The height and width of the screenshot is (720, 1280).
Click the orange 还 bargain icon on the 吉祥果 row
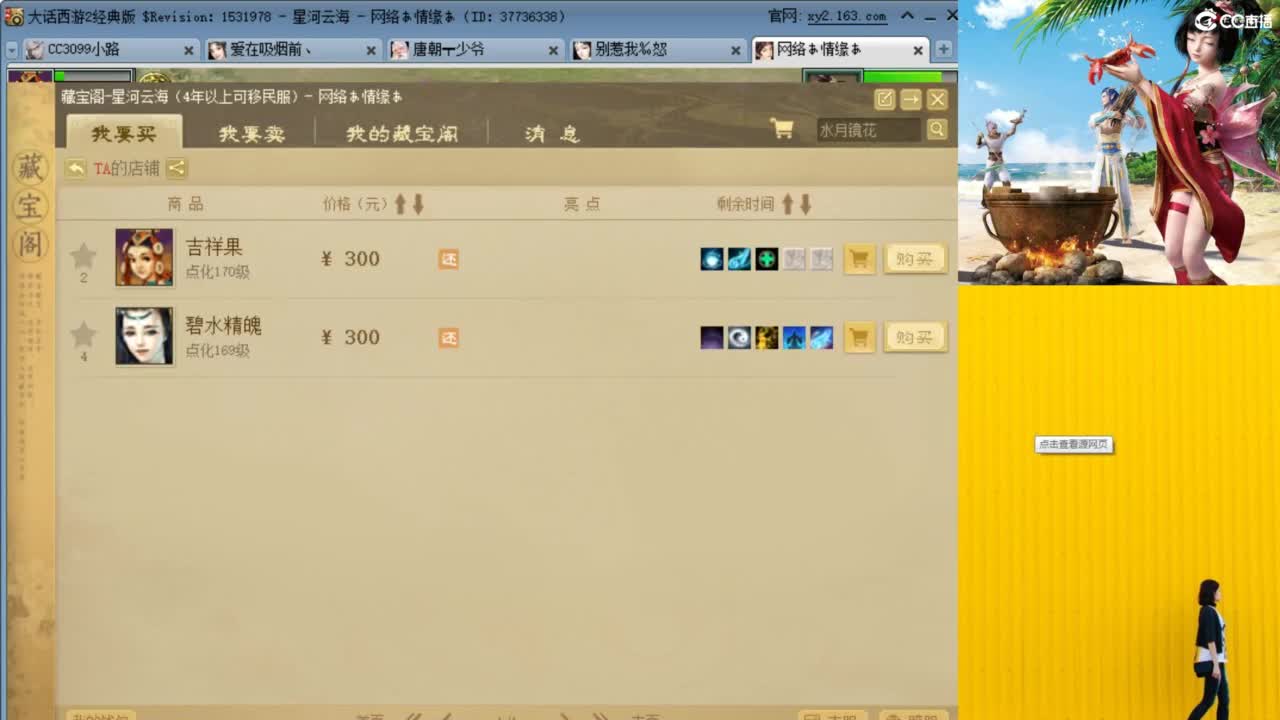pos(449,258)
